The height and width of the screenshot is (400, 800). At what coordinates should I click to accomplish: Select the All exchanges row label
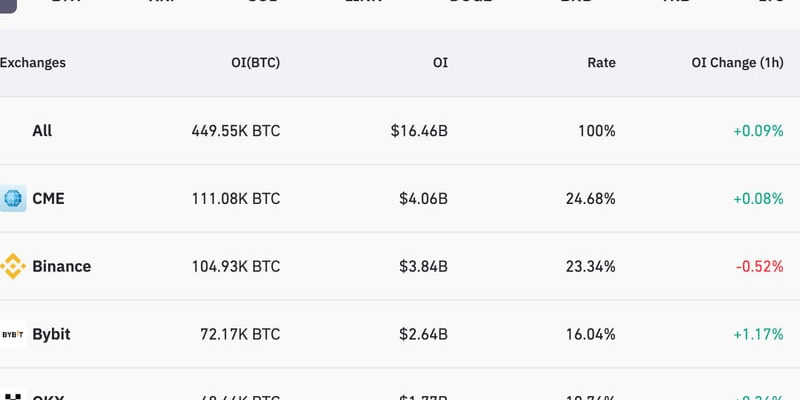[x=42, y=131]
